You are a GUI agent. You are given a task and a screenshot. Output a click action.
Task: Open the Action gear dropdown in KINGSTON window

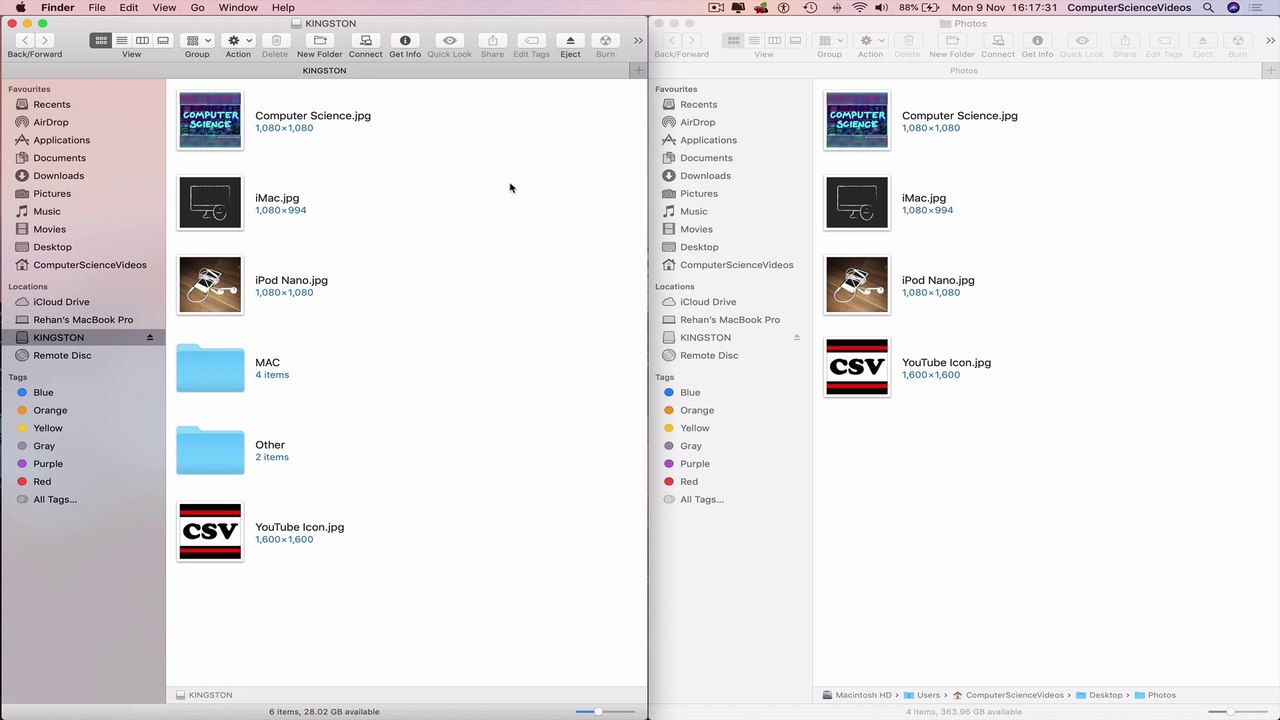(x=238, y=40)
